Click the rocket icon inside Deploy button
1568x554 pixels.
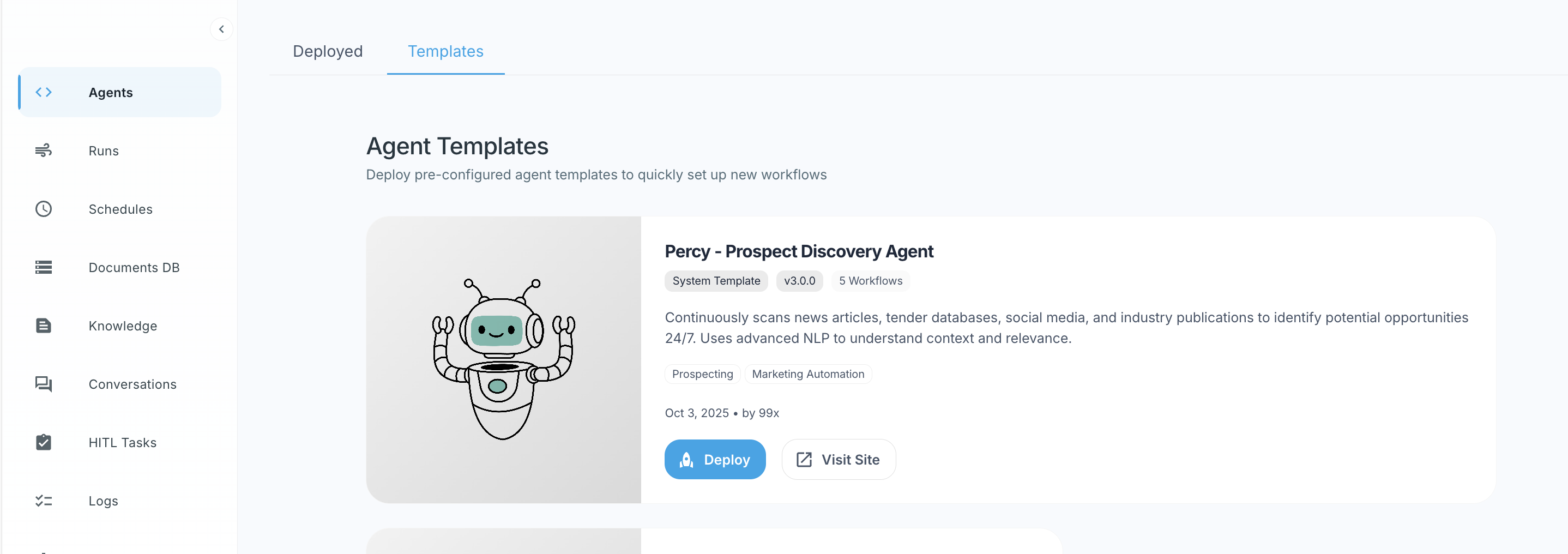[x=686, y=460]
